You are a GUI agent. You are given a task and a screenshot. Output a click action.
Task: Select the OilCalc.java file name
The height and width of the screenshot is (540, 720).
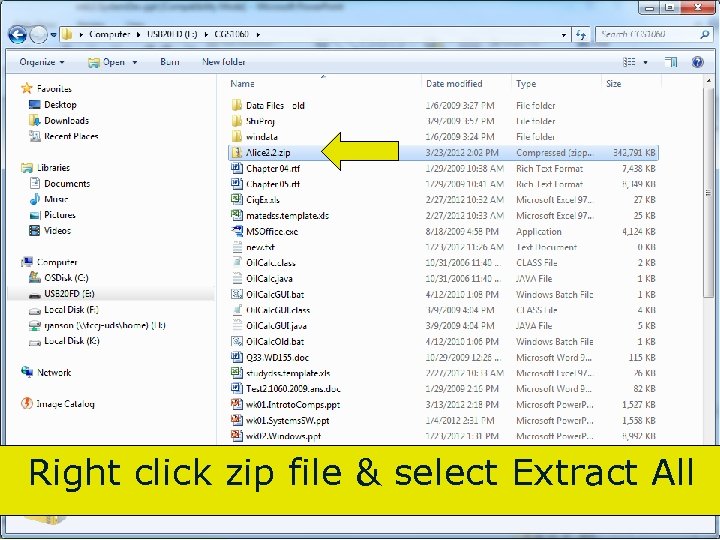(269, 279)
